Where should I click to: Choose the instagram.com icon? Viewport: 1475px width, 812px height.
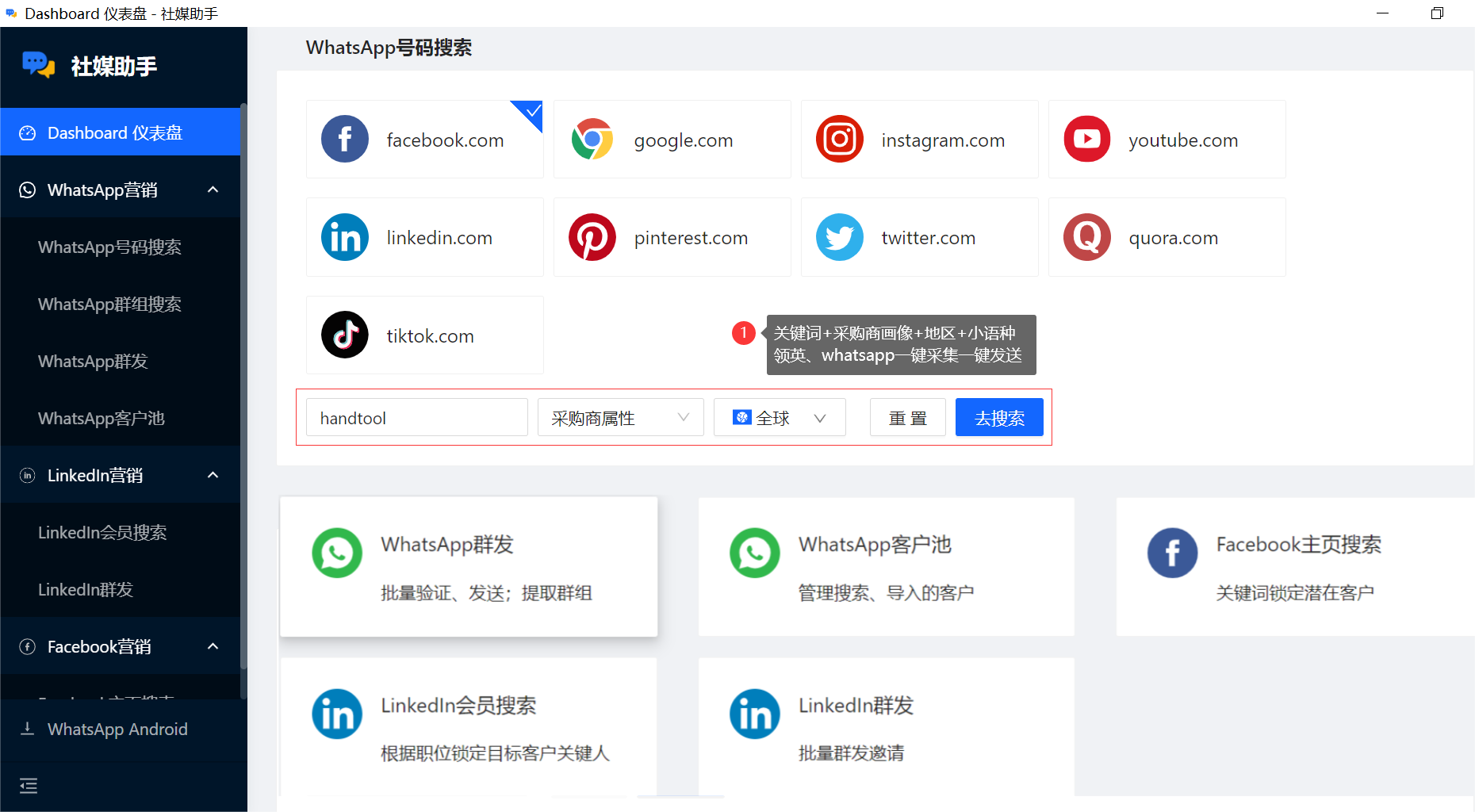840,140
